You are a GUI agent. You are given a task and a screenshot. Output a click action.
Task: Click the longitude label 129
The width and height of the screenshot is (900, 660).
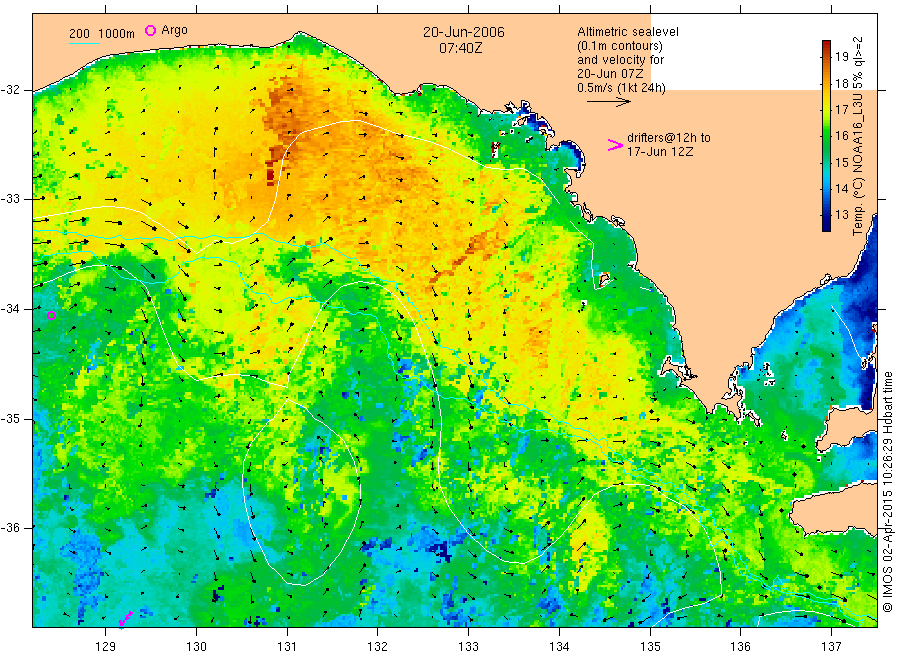106,647
